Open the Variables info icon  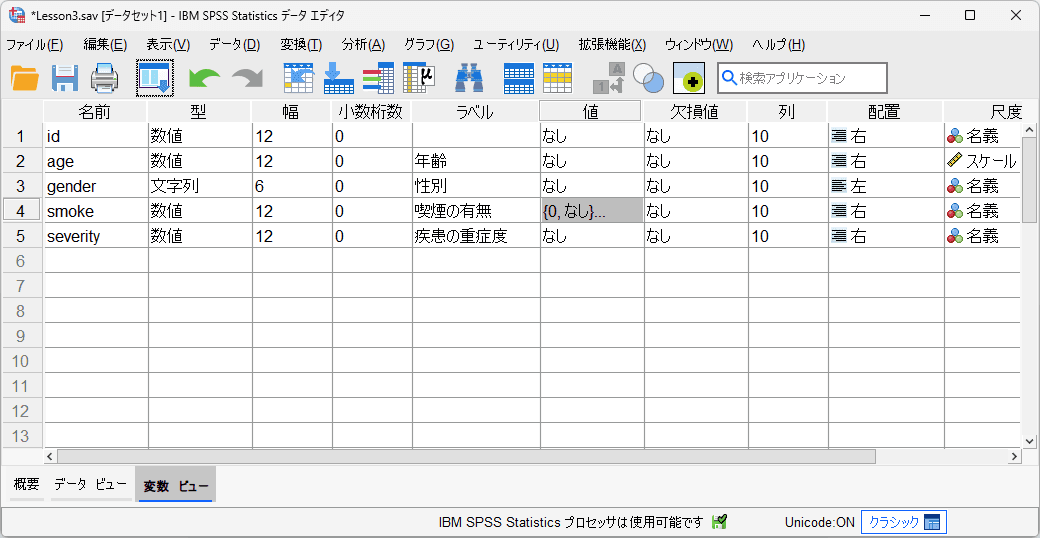point(378,78)
